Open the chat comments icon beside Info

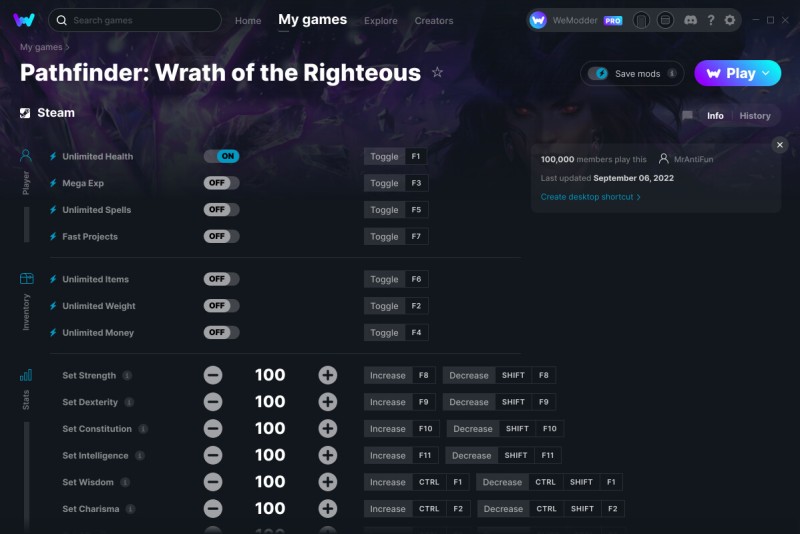[x=687, y=116]
